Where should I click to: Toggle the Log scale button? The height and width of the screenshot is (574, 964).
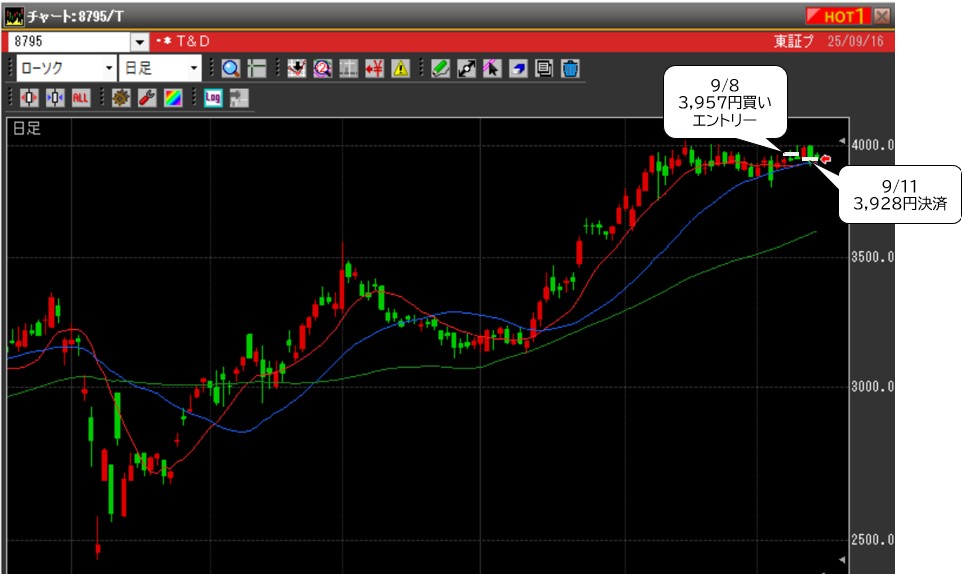click(x=213, y=98)
